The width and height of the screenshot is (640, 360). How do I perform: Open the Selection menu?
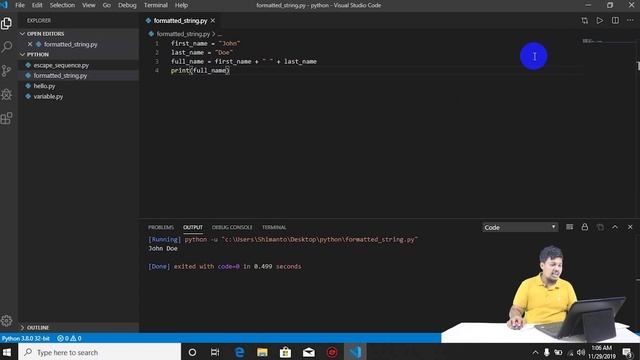pyautogui.click(x=62, y=5)
